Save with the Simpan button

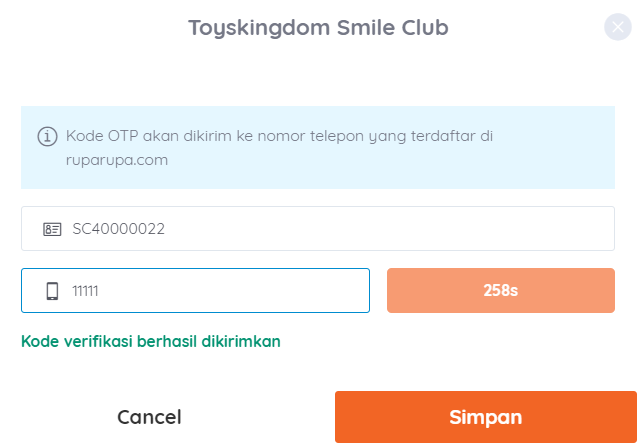[486, 417]
